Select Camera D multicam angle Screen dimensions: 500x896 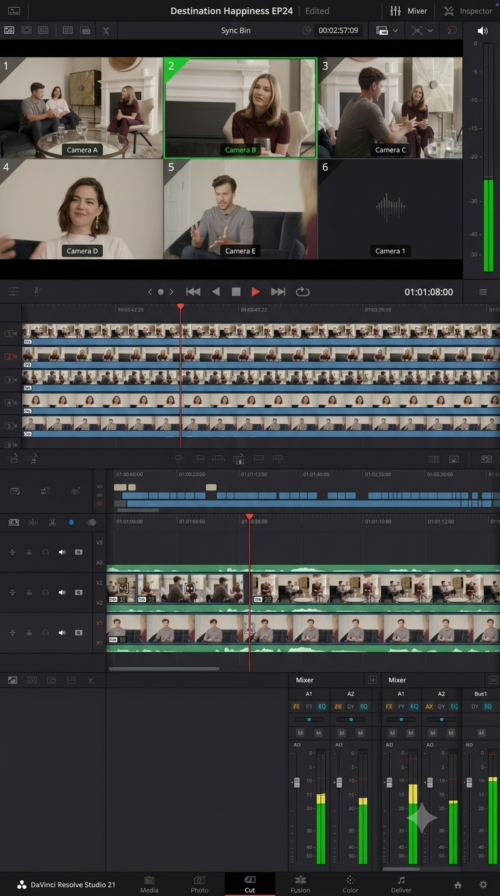[82, 209]
